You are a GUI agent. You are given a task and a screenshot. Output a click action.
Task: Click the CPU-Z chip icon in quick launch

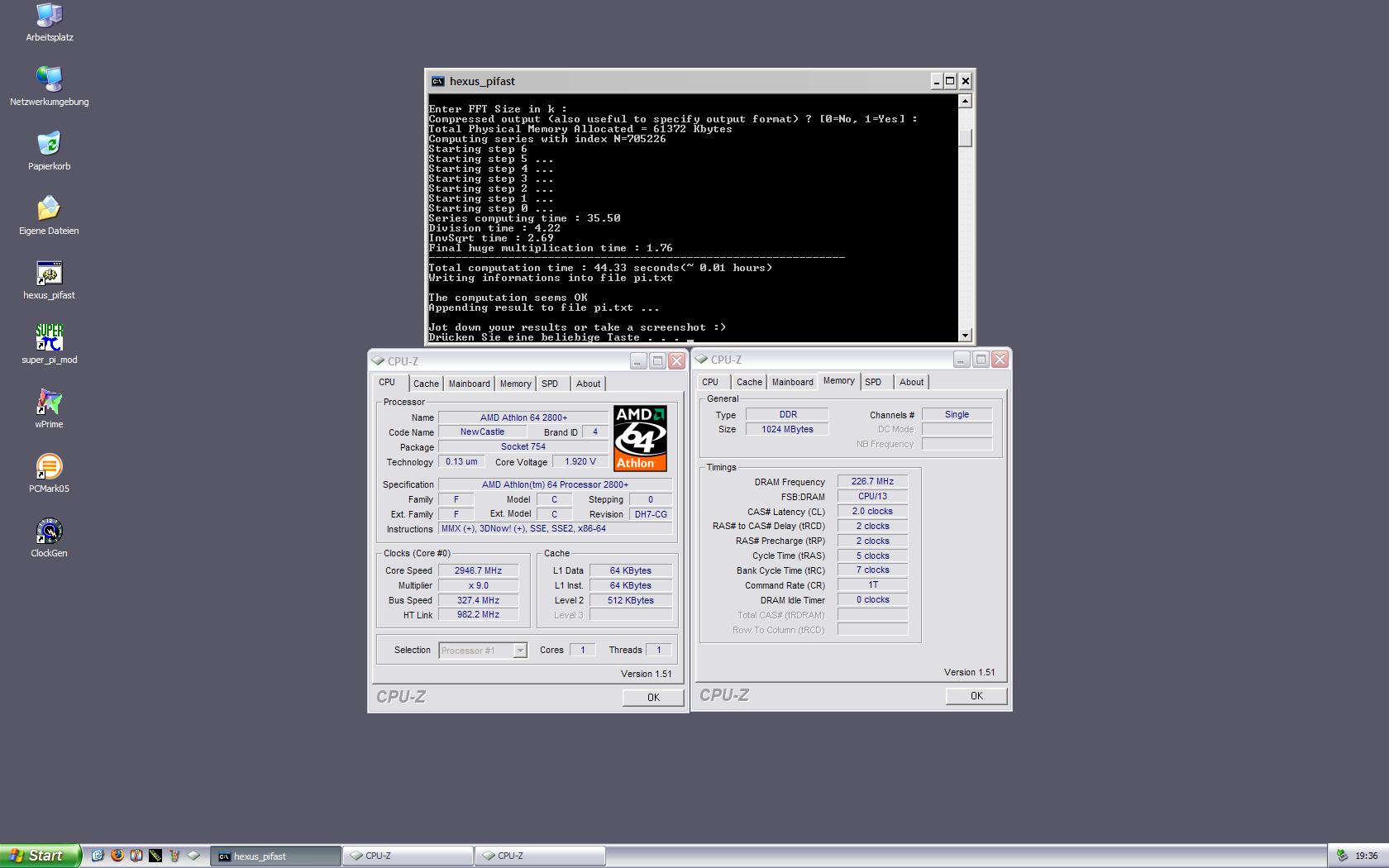[x=193, y=856]
